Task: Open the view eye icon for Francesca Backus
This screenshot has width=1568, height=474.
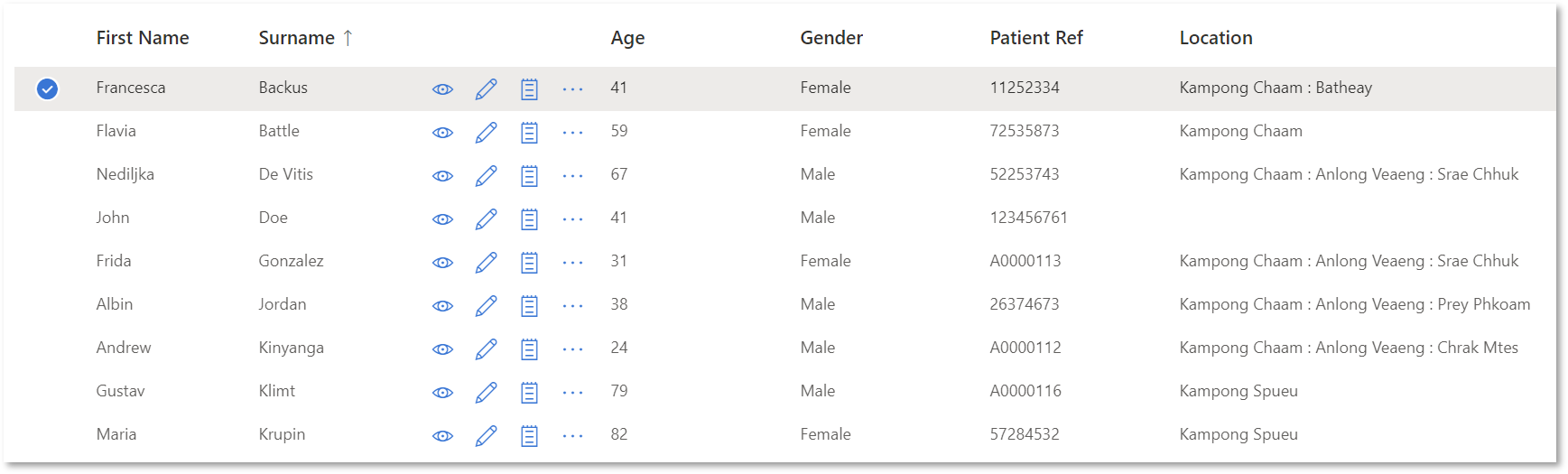Action: (x=442, y=89)
